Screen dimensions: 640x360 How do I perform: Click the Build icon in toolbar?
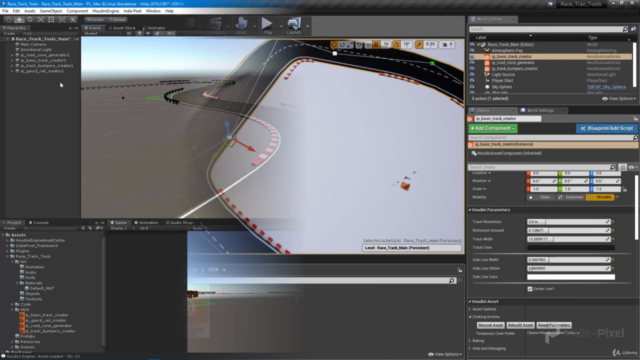241,24
